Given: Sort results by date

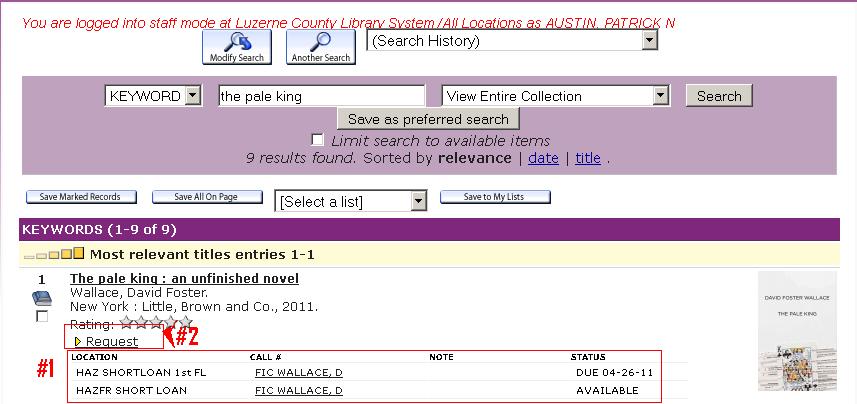Looking at the screenshot, I should click(543, 158).
